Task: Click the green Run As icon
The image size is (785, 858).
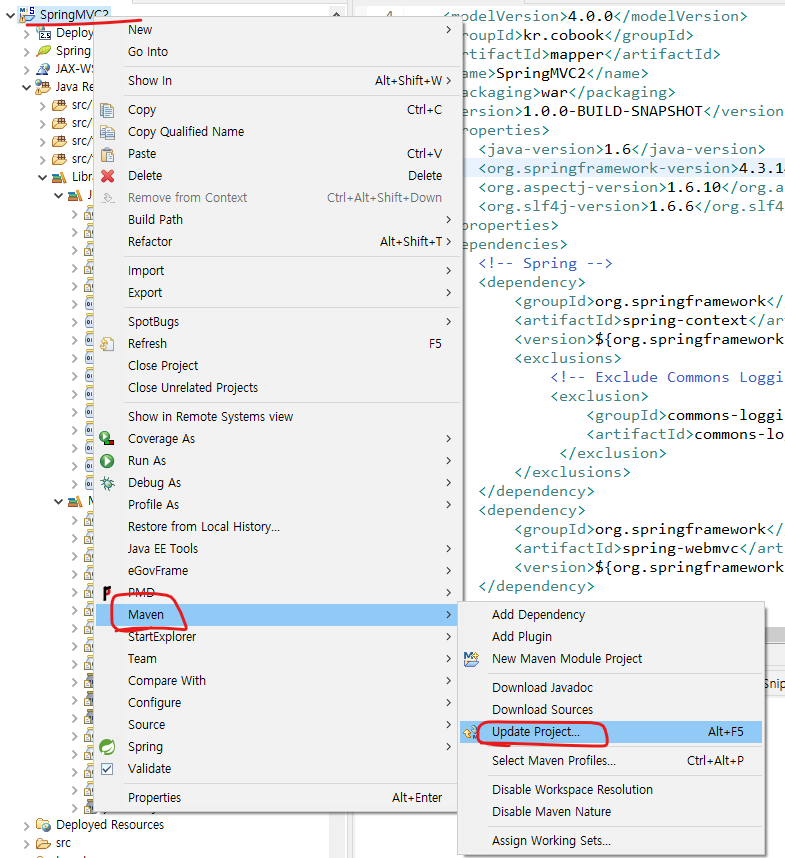Action: 107,461
